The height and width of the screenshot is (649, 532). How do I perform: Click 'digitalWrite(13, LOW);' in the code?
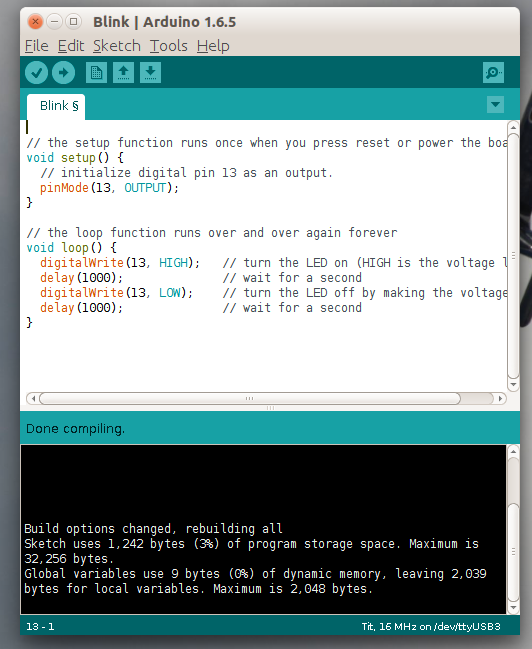116,293
